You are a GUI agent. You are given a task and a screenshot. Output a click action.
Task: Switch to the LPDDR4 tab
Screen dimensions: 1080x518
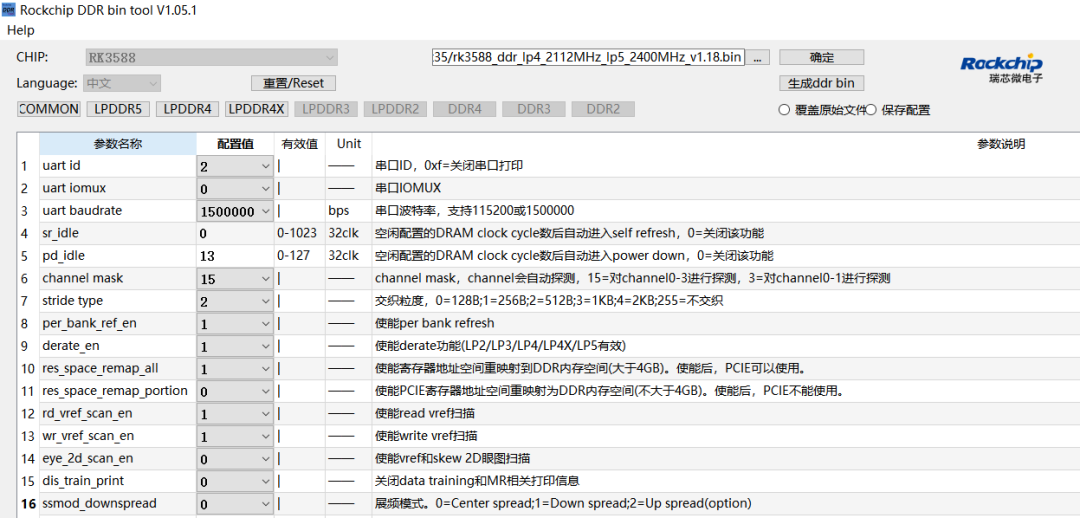click(x=188, y=109)
